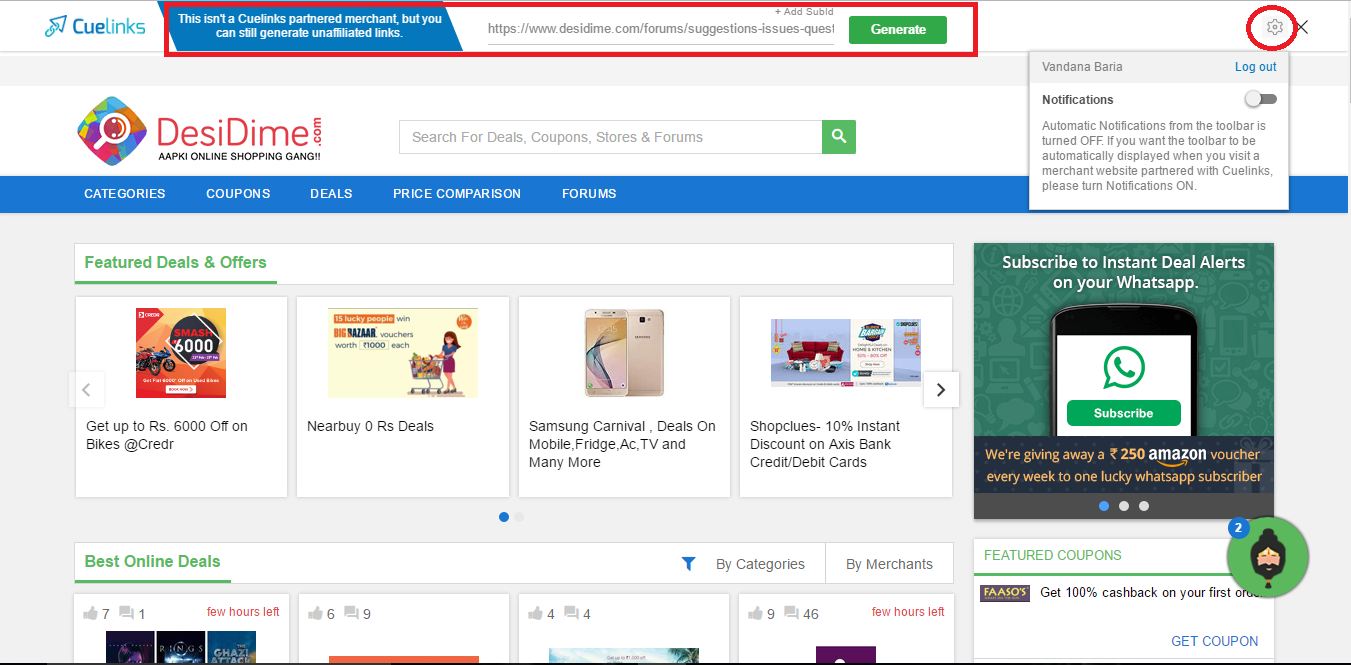
Task: Click the + Add SubId link
Action: click(x=805, y=11)
